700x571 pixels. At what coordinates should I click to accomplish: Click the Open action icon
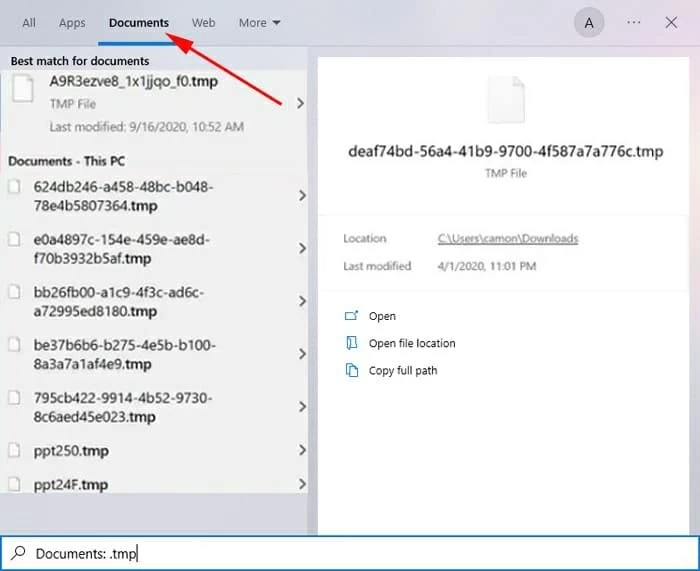tap(351, 316)
